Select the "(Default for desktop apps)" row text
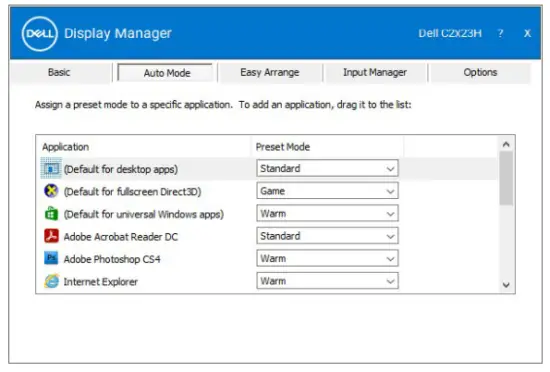Viewport: 550px width, 372px height. pos(121,169)
